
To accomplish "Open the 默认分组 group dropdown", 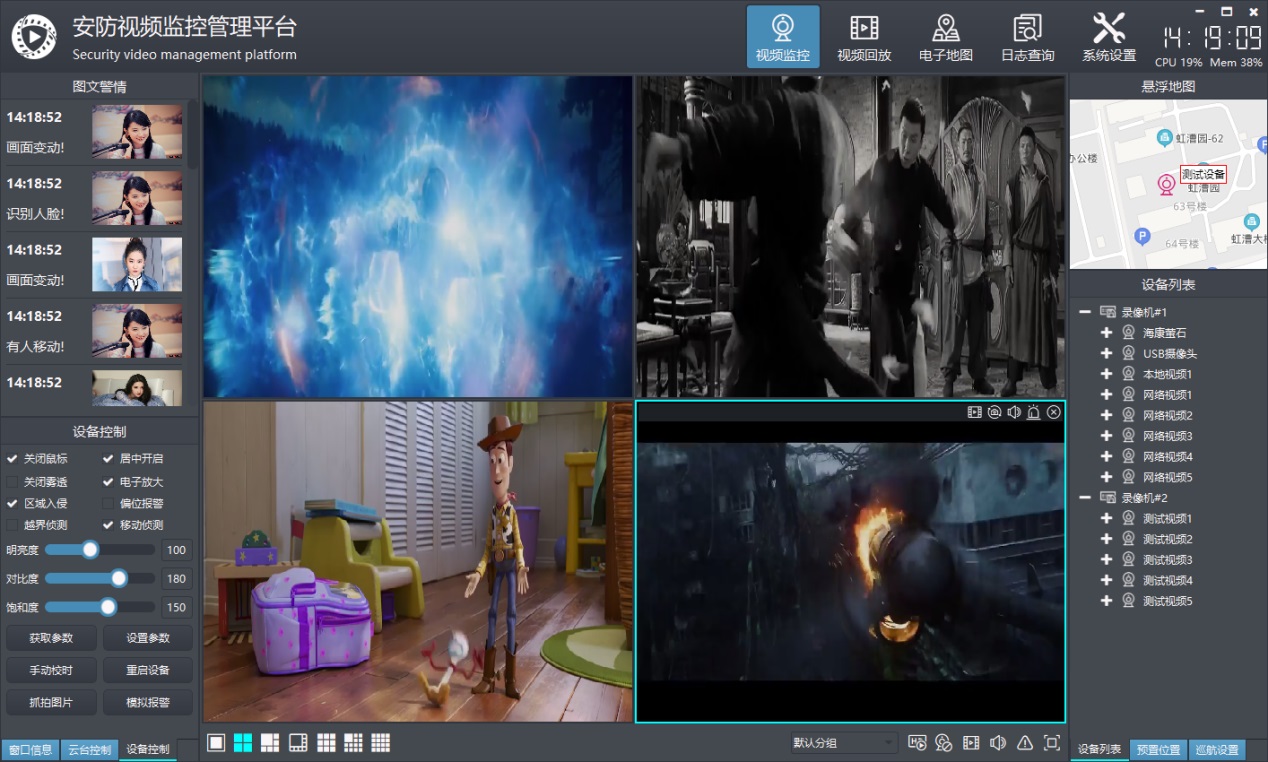I will click(843, 742).
